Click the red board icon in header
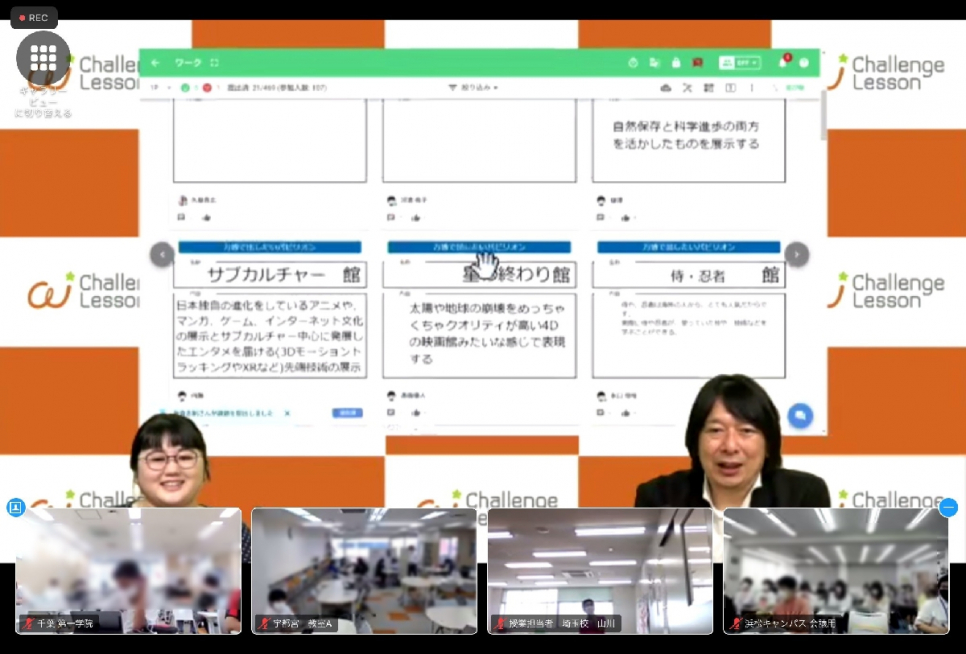Screen dimensions: 966x654 697,63
